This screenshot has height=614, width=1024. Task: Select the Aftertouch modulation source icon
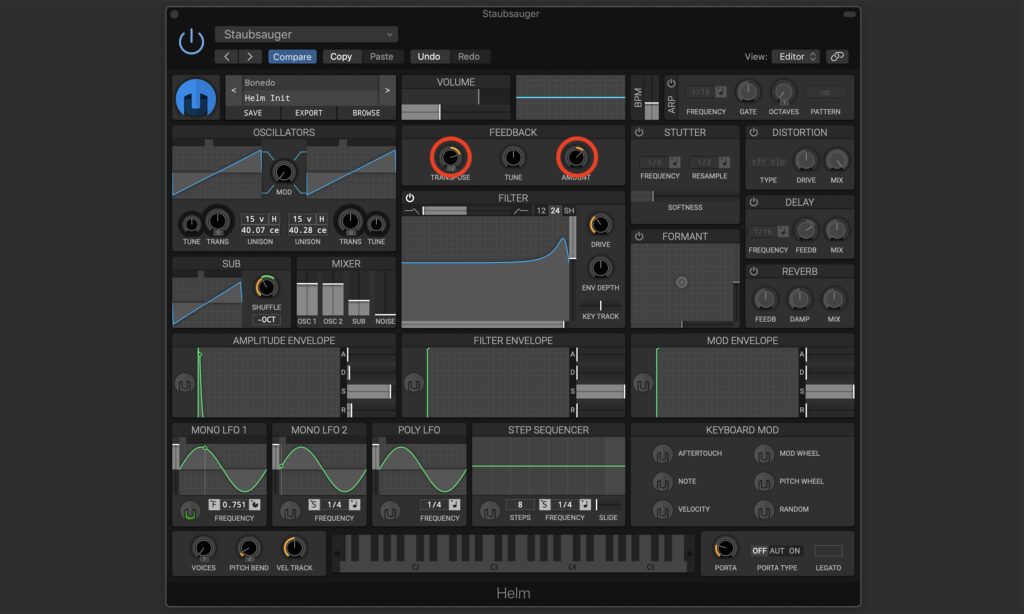point(662,454)
